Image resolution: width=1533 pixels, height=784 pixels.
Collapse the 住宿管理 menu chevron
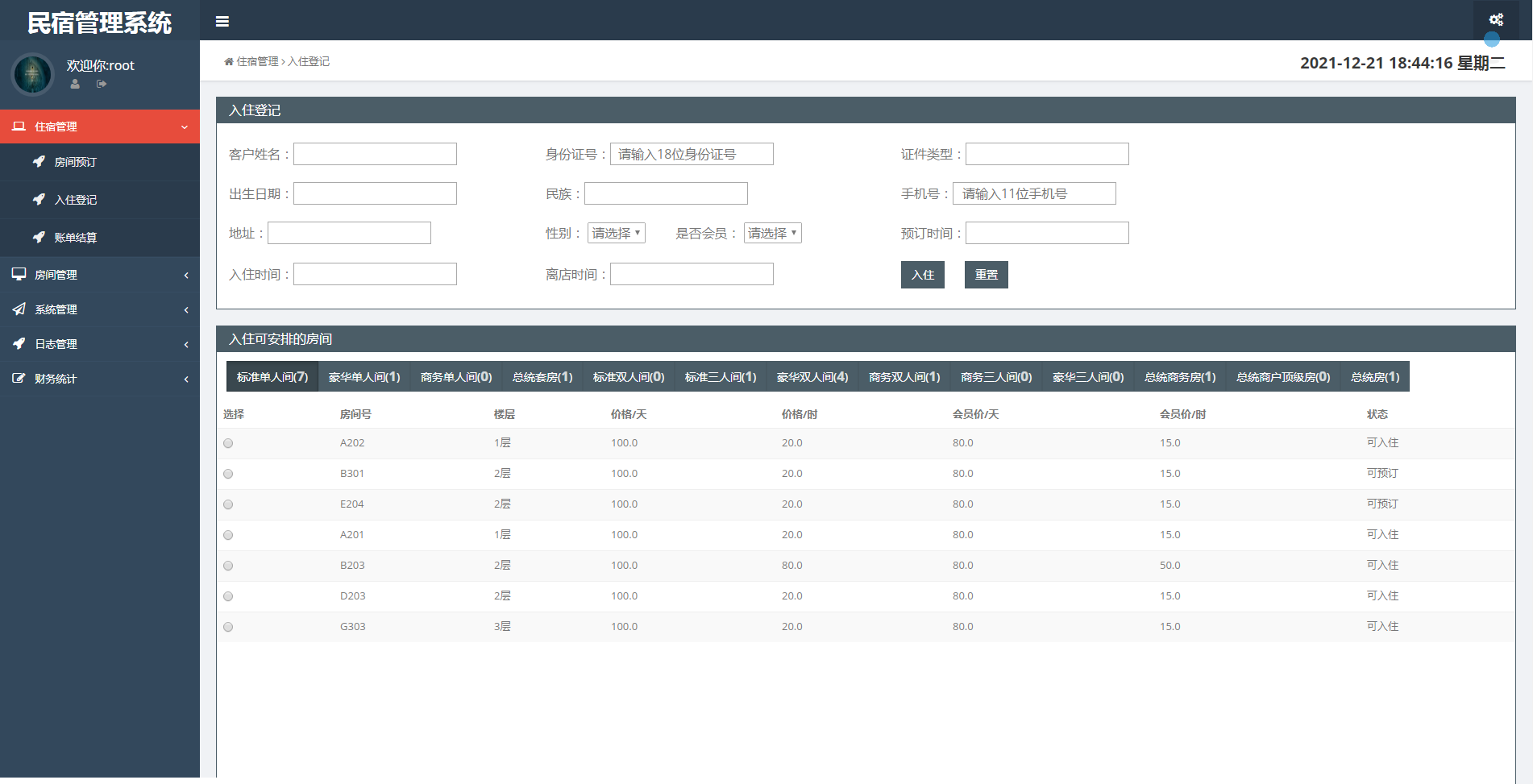185,127
